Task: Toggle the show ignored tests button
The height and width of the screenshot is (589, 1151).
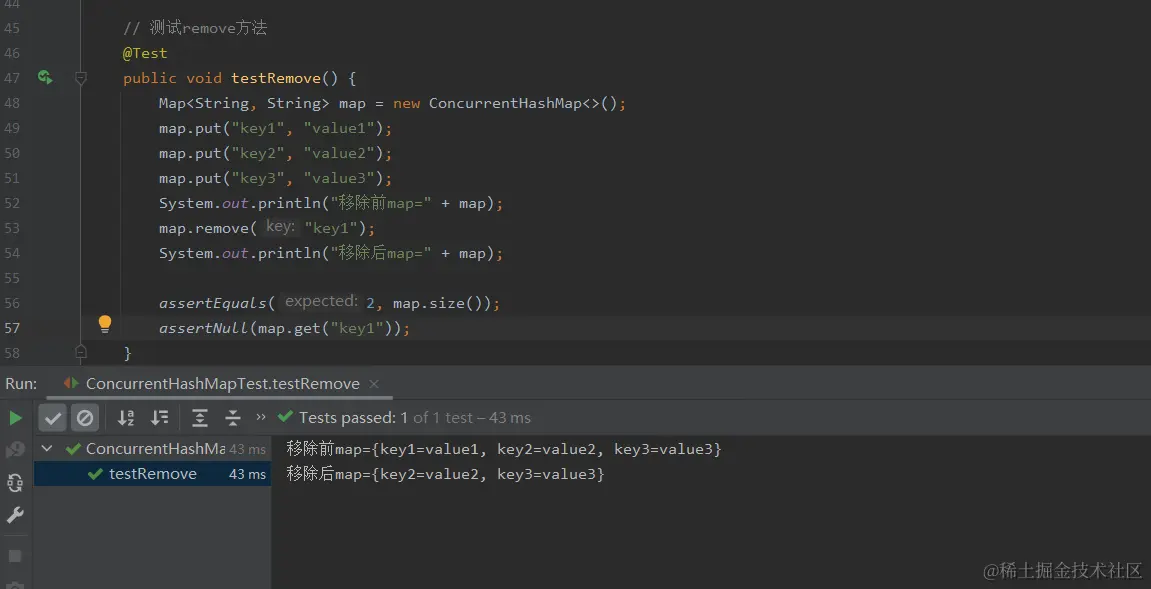Action: (85, 418)
